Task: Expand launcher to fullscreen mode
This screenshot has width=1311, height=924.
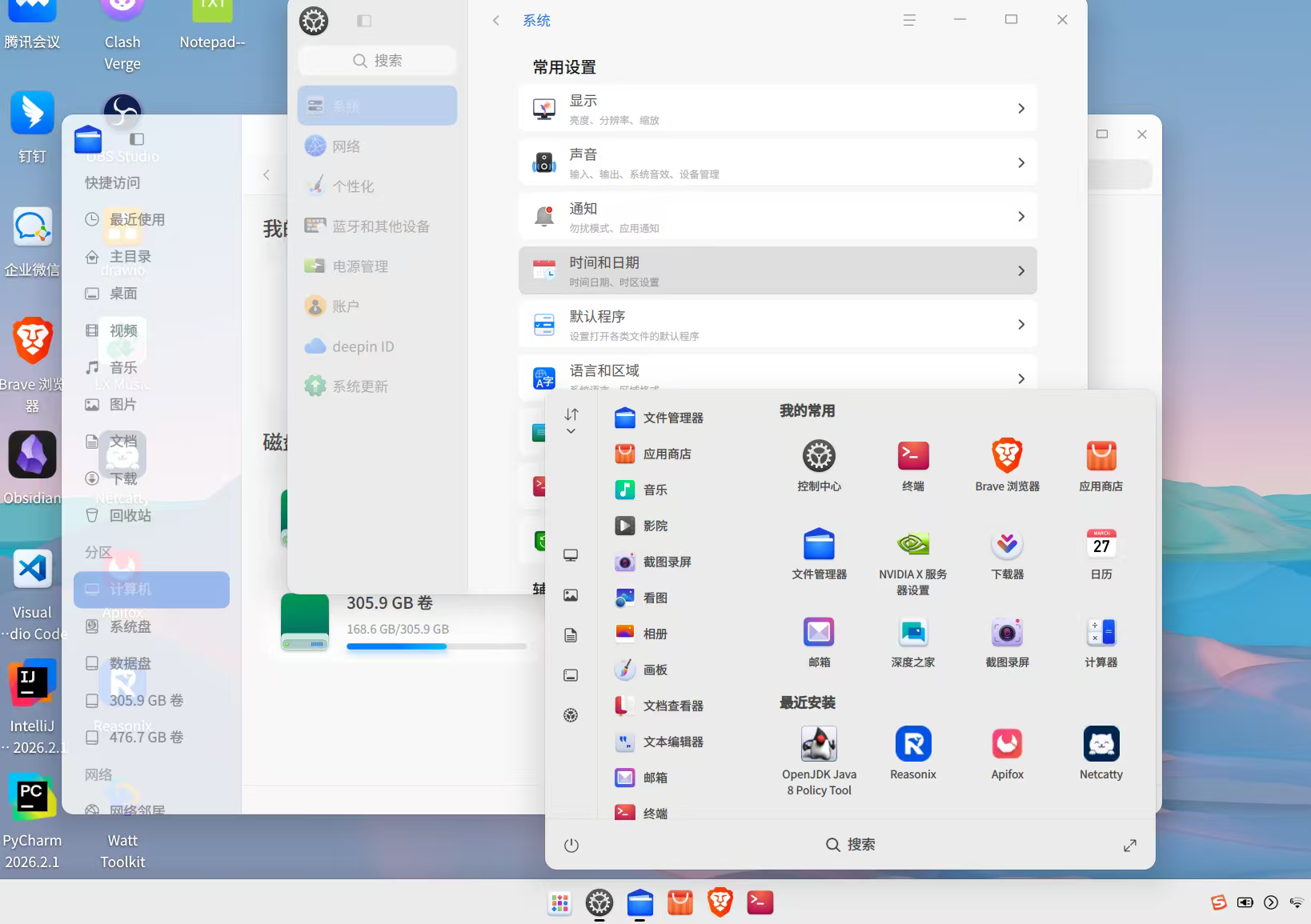Action: 1129,846
